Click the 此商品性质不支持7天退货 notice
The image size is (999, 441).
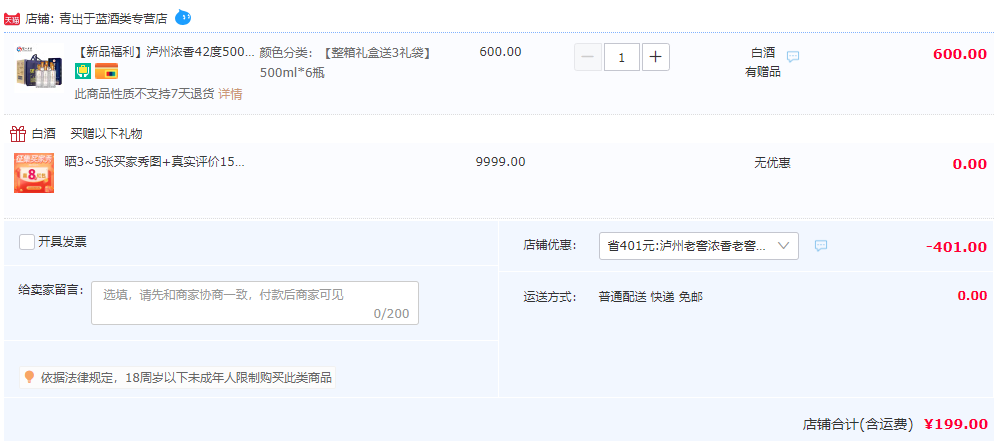pyautogui.click(x=145, y=94)
